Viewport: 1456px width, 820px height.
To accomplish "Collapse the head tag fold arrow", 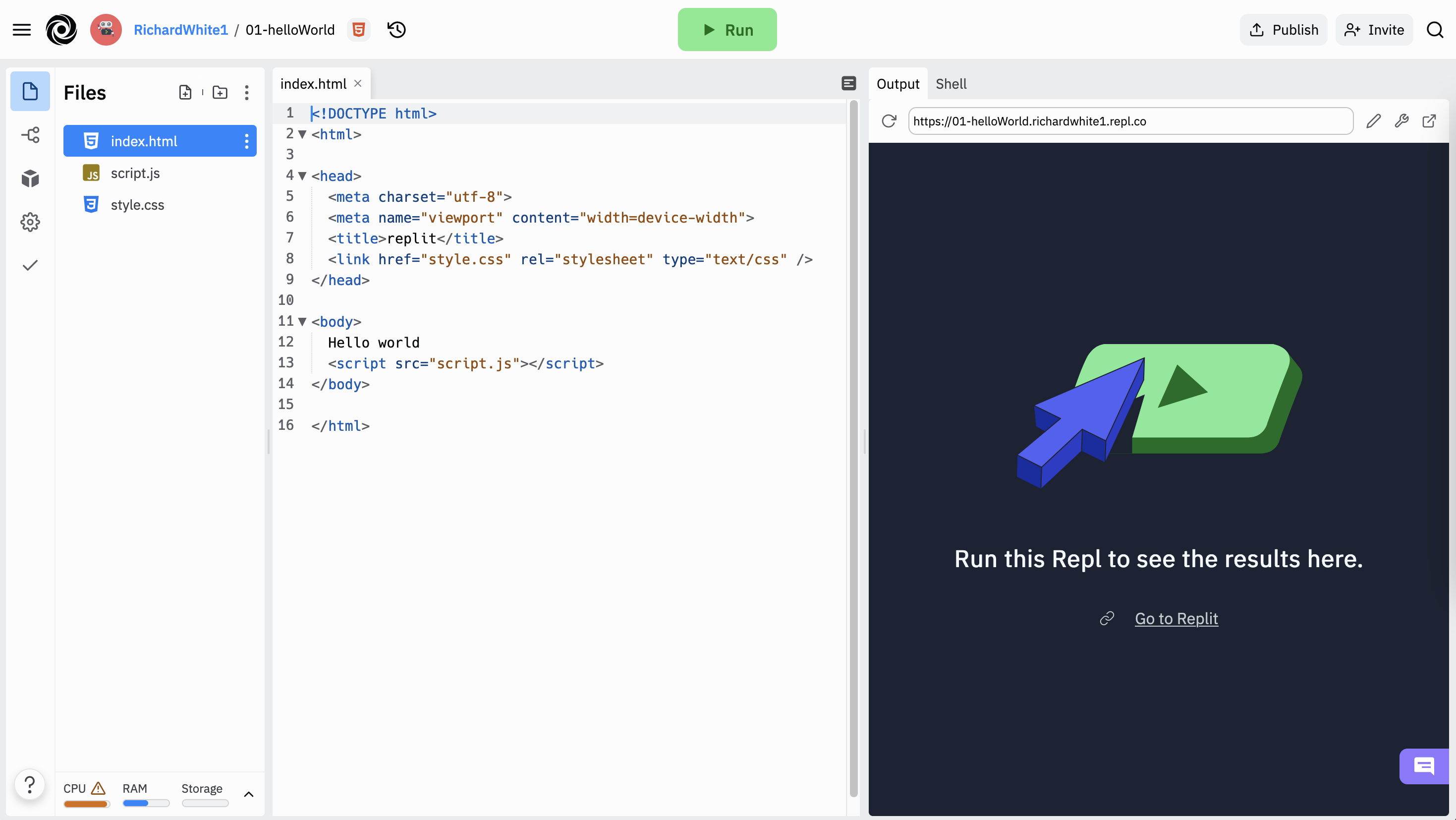I will click(x=302, y=176).
